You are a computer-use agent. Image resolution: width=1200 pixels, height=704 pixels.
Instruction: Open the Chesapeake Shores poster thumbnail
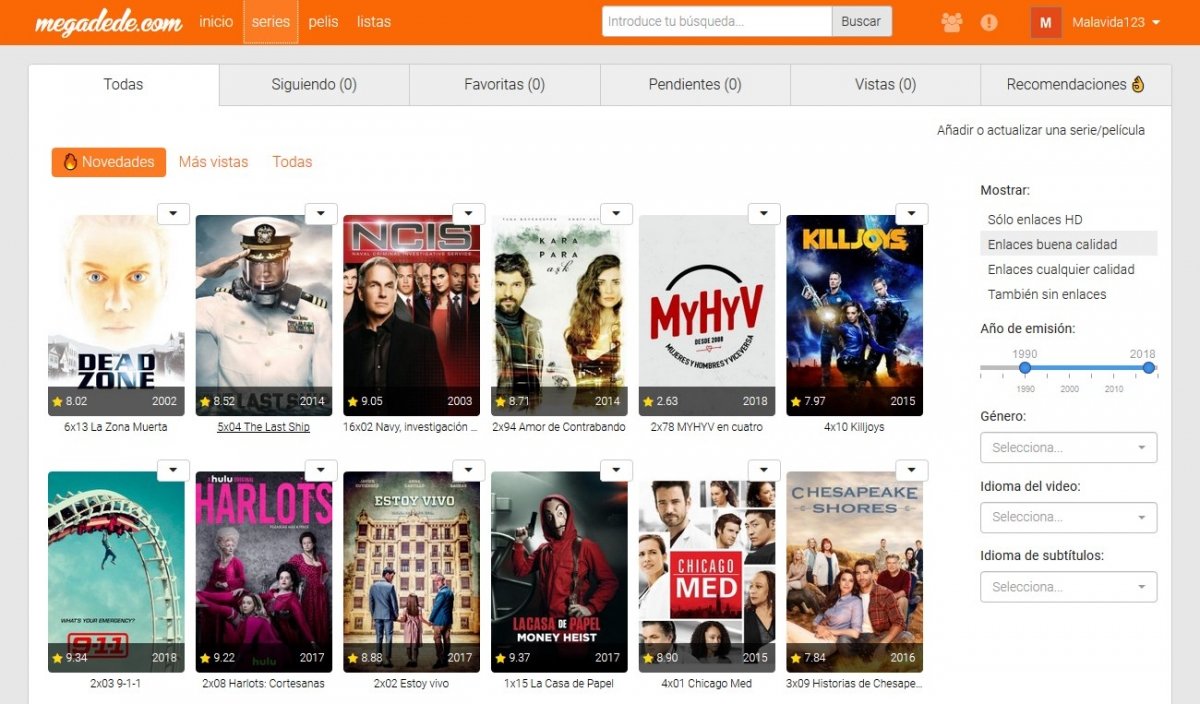855,572
